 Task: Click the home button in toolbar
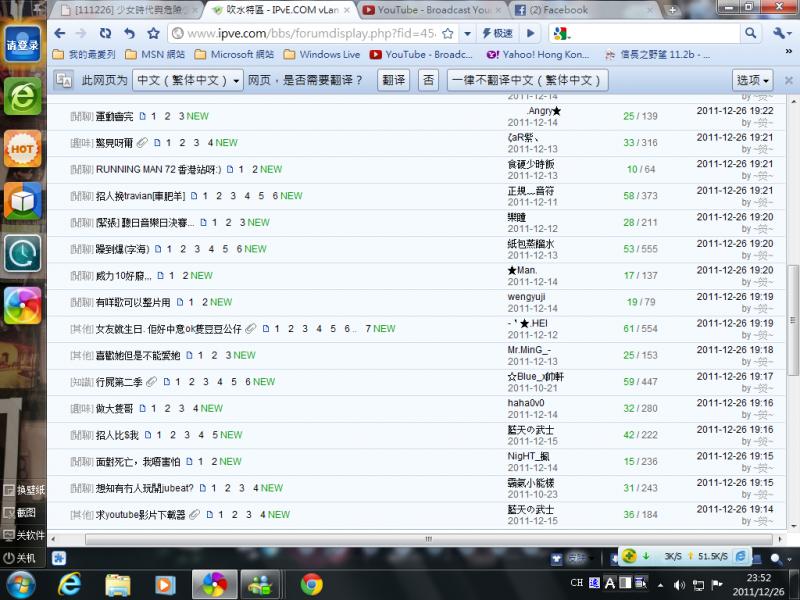[x=130, y=33]
